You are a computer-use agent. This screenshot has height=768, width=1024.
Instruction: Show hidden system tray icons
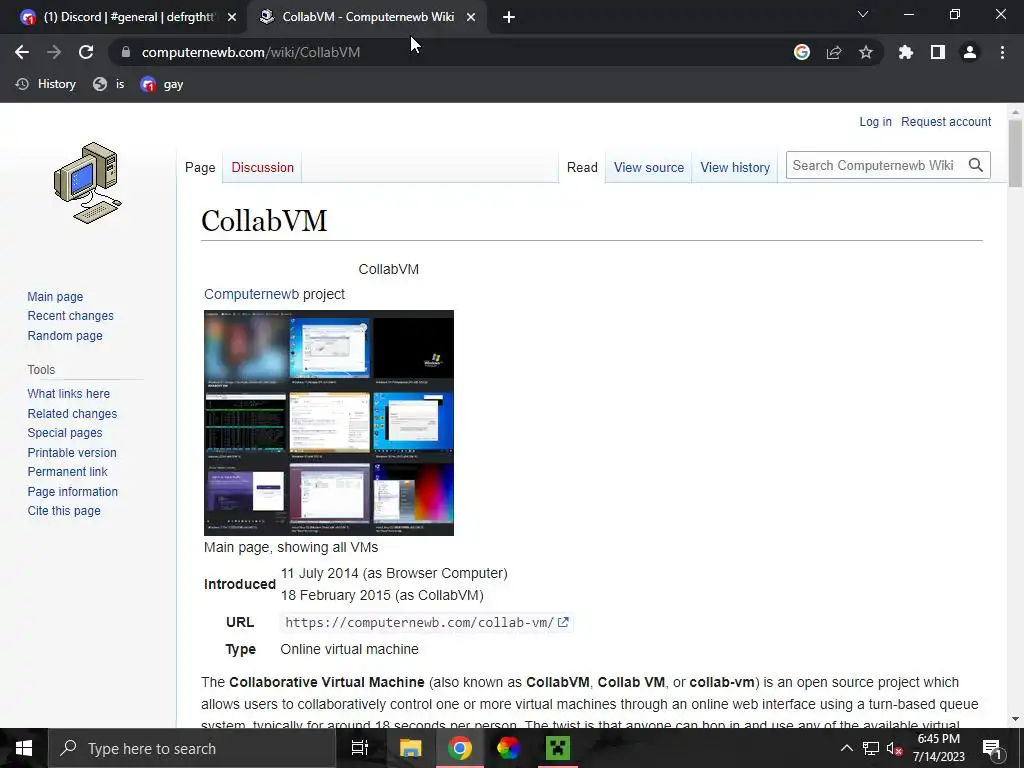[x=846, y=748]
